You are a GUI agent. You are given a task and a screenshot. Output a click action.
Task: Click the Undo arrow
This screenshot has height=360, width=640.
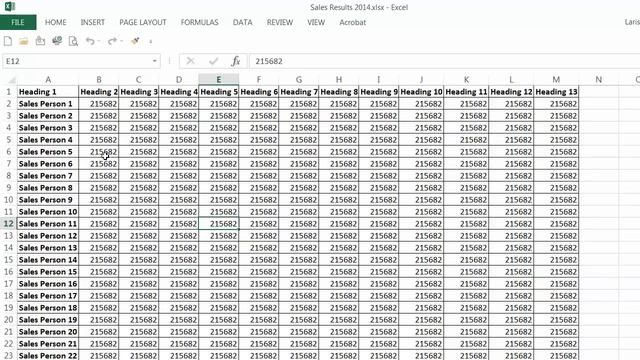(x=90, y=41)
